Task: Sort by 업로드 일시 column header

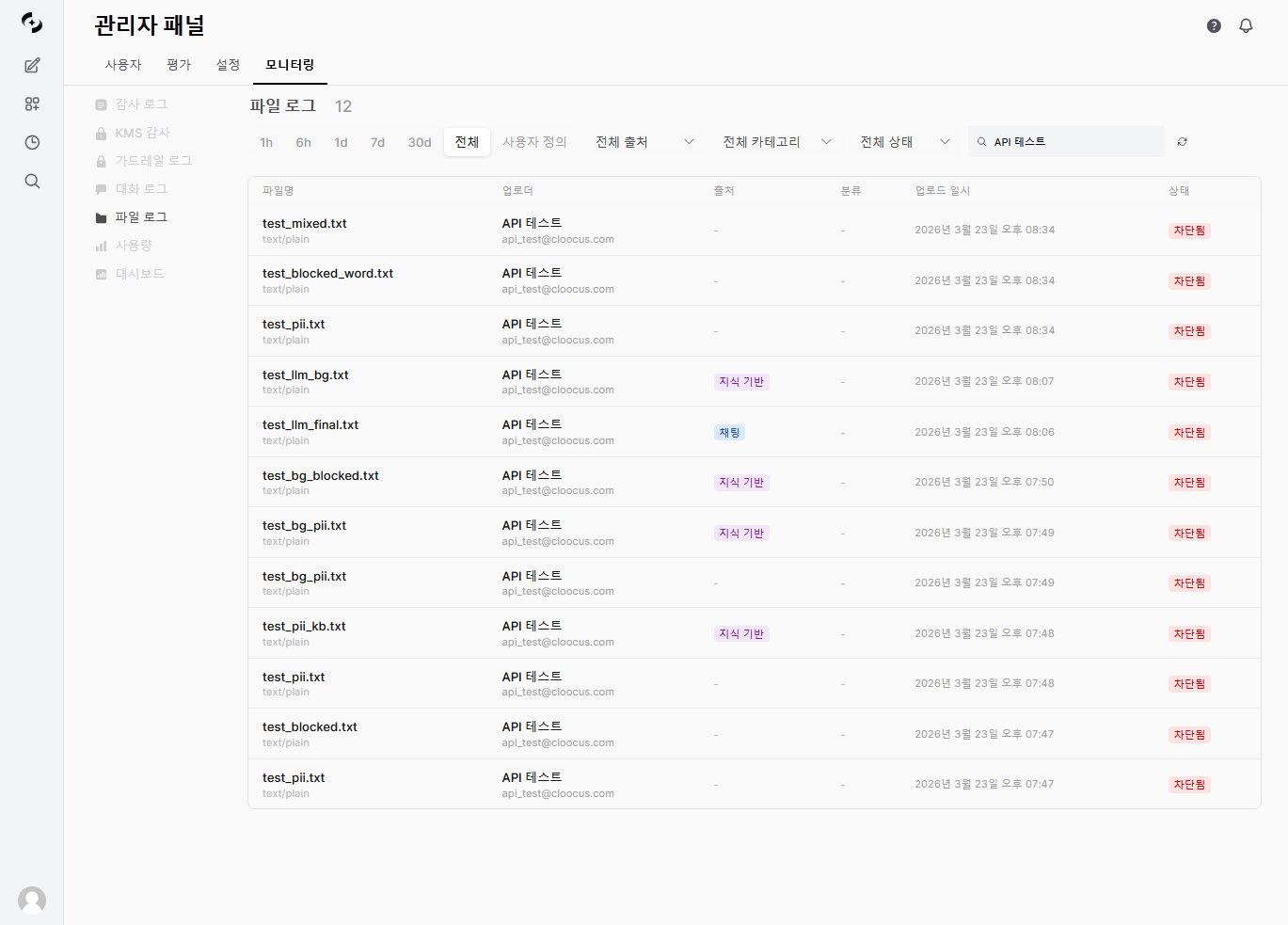Action: (x=942, y=191)
